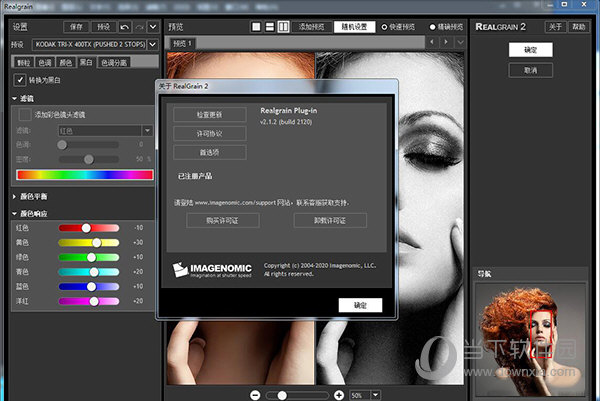Expand the 颜色平衡 (color balance) section
This screenshot has width=600, height=401.
(14, 197)
